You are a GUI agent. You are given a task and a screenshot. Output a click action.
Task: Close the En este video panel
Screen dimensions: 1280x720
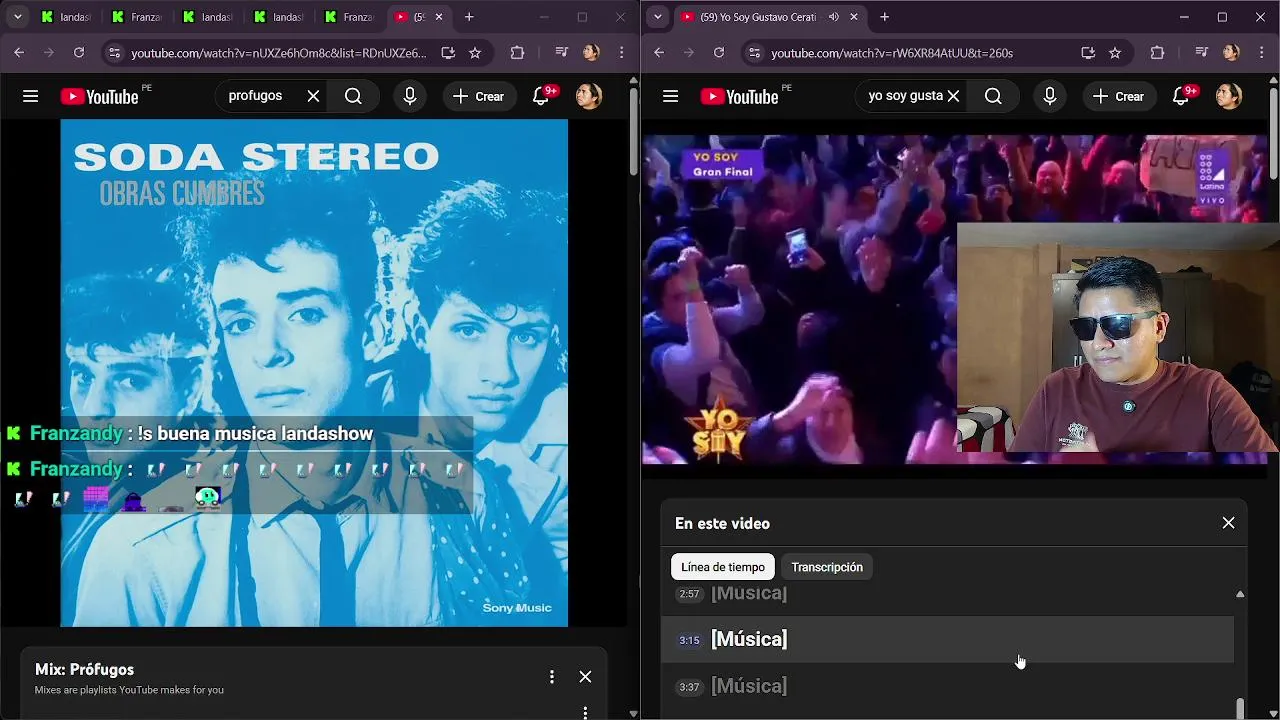click(1228, 523)
